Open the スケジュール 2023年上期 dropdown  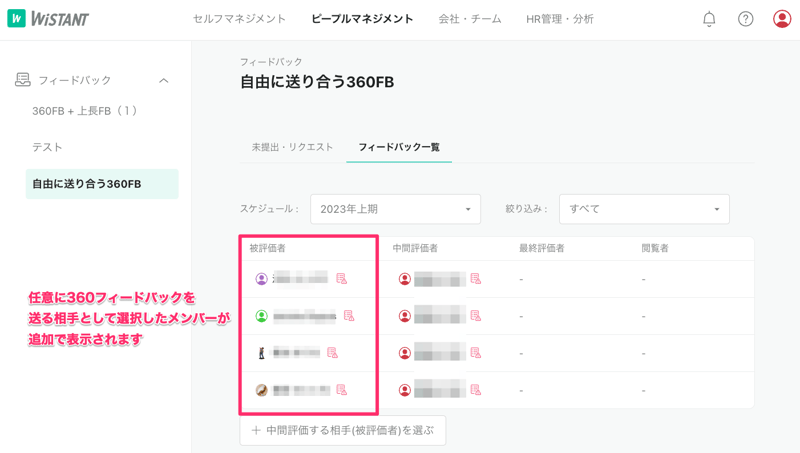pos(395,209)
